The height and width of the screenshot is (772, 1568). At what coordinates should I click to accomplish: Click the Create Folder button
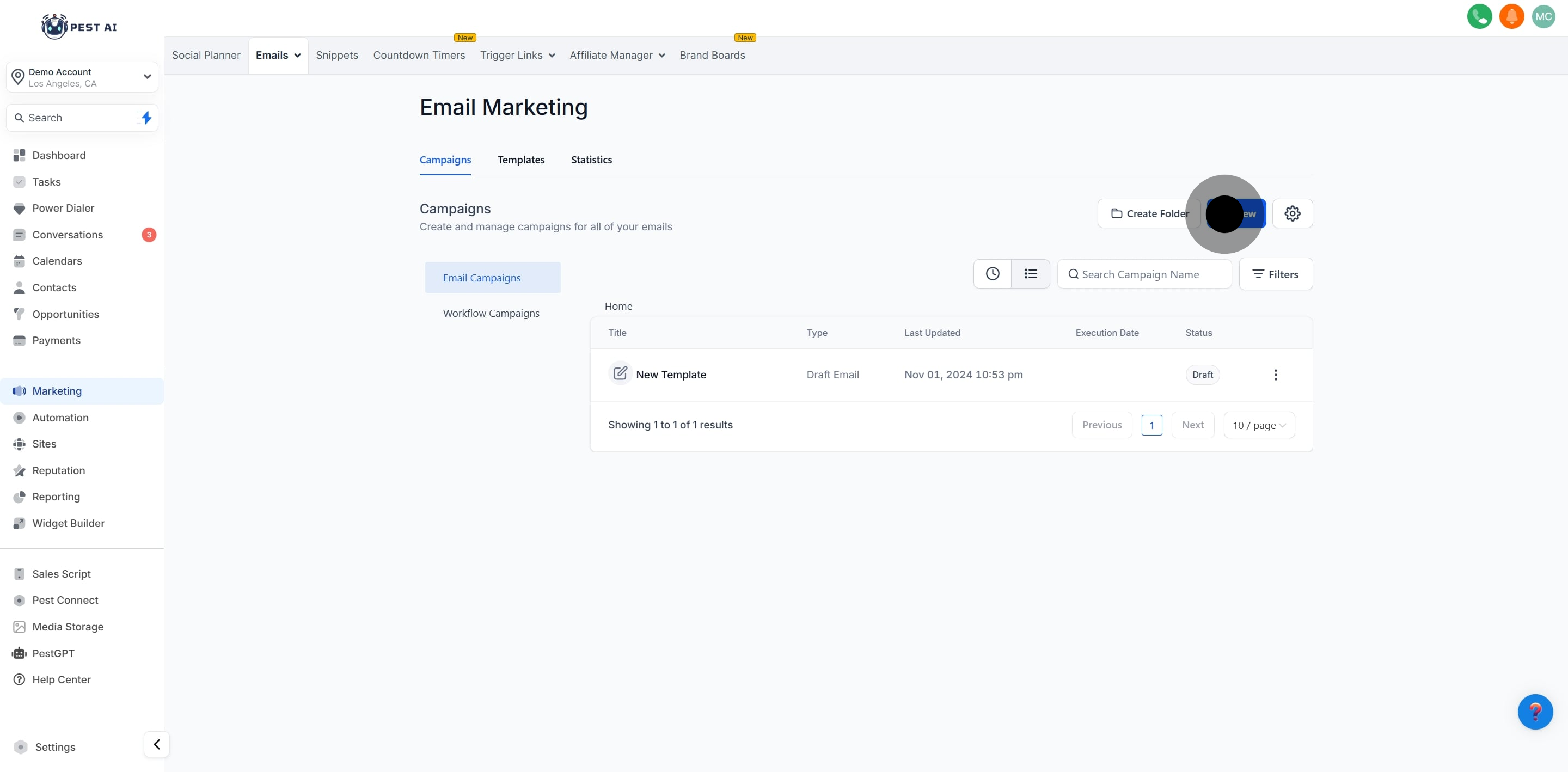1149,214
